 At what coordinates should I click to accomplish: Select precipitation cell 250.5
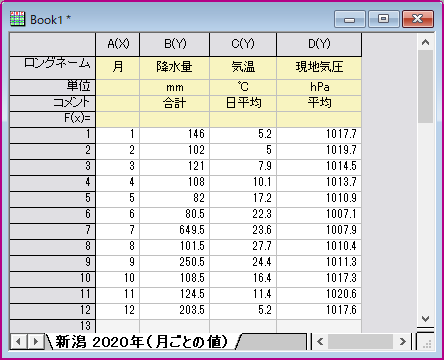pyautogui.click(x=175, y=263)
